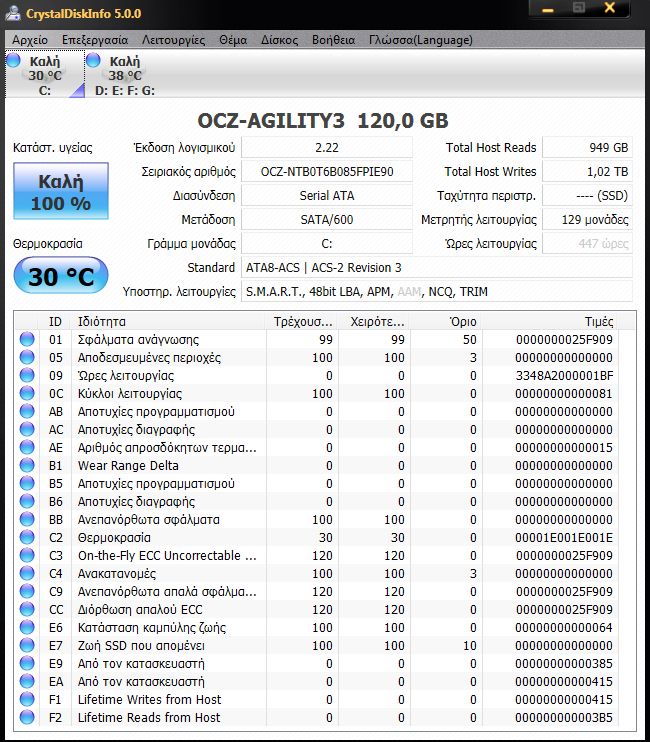Click the Χειρότε... column header
This screenshot has width=650, height=742.
tap(375, 322)
